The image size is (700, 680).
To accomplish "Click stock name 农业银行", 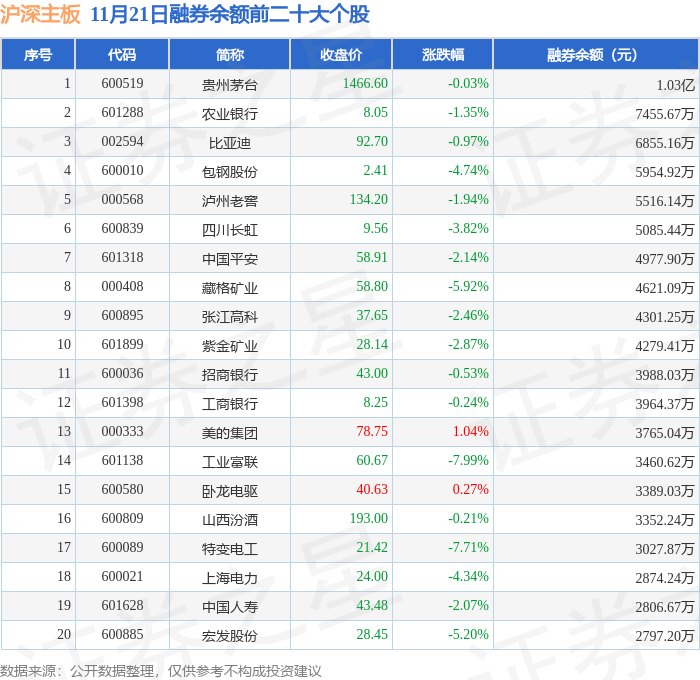I will [229, 114].
